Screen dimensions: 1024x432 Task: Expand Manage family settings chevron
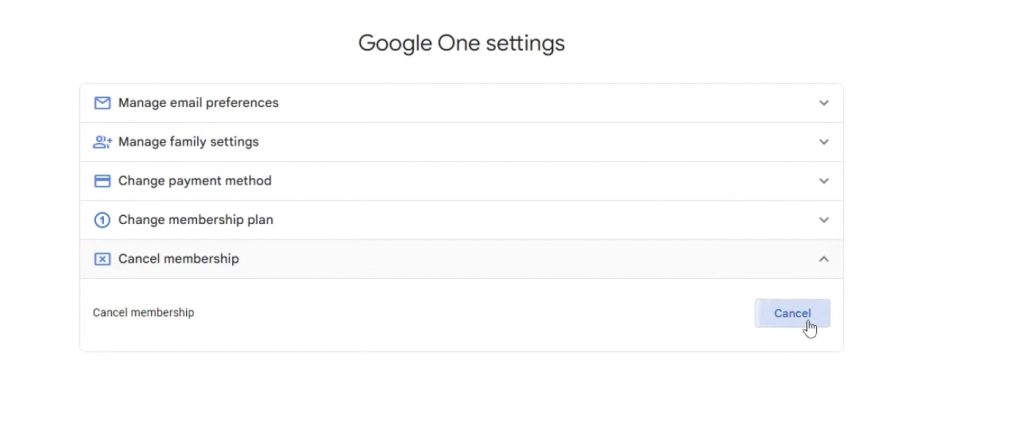pyautogui.click(x=824, y=142)
